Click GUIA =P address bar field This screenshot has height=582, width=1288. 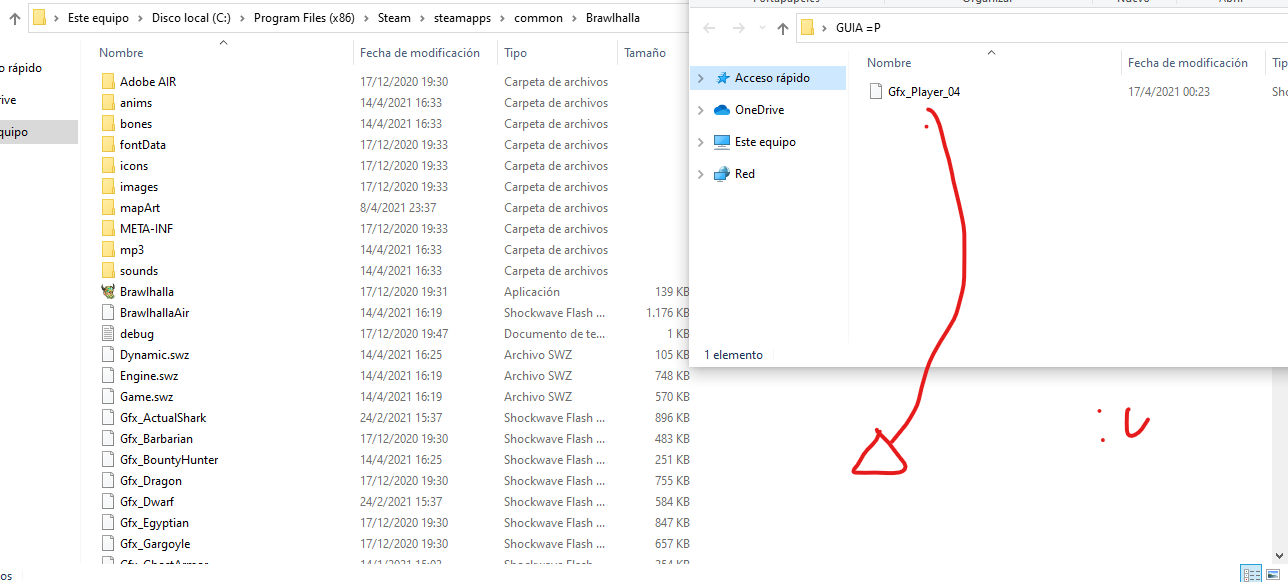click(1043, 28)
